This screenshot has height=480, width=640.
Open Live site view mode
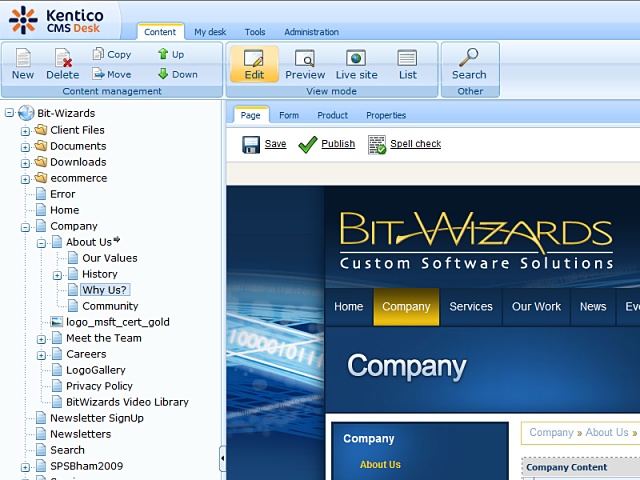pyautogui.click(x=356, y=64)
